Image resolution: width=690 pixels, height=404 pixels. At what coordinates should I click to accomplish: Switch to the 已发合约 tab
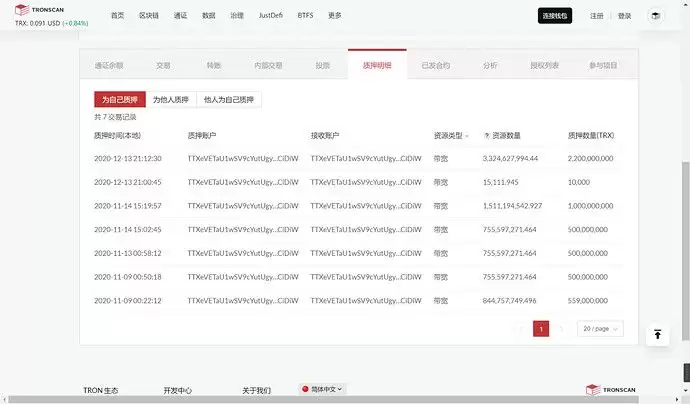(436, 65)
